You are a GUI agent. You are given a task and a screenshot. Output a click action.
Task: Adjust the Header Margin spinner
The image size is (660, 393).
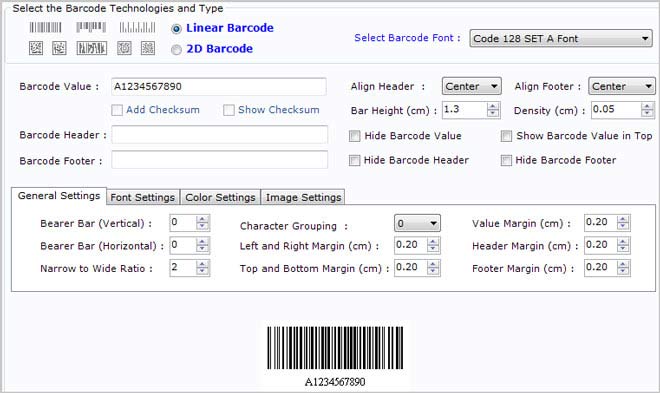pyautogui.click(x=623, y=245)
